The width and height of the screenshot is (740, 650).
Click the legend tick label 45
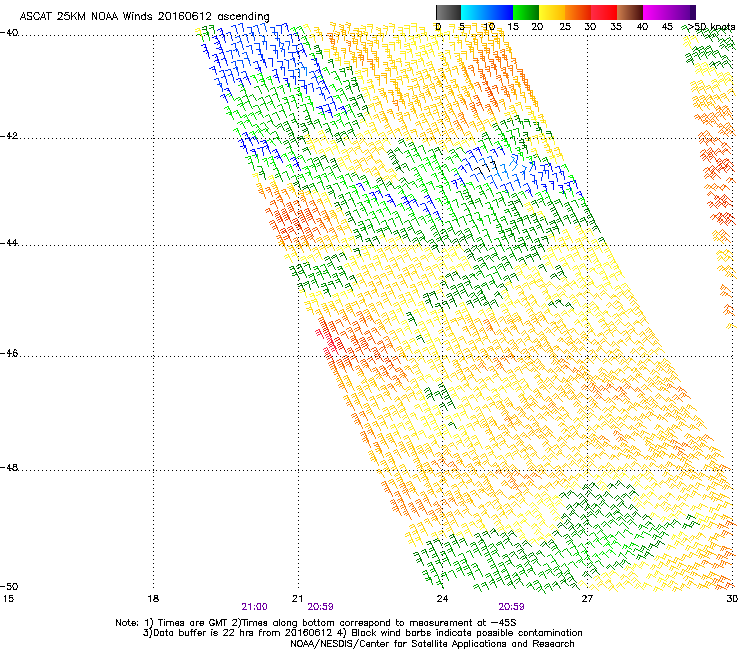(667, 27)
